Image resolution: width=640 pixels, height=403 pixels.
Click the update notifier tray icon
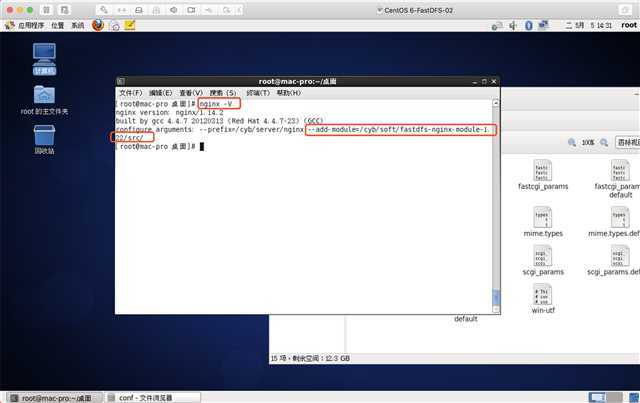coord(497,26)
